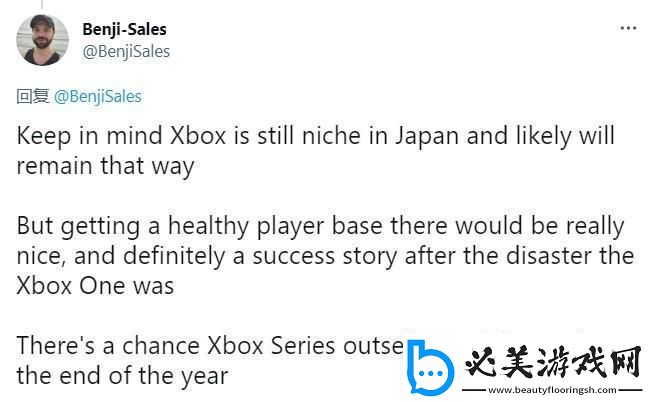Click the word "Japan" in the tweet
Viewport: 653px width, 402px height.
[x=425, y=135]
